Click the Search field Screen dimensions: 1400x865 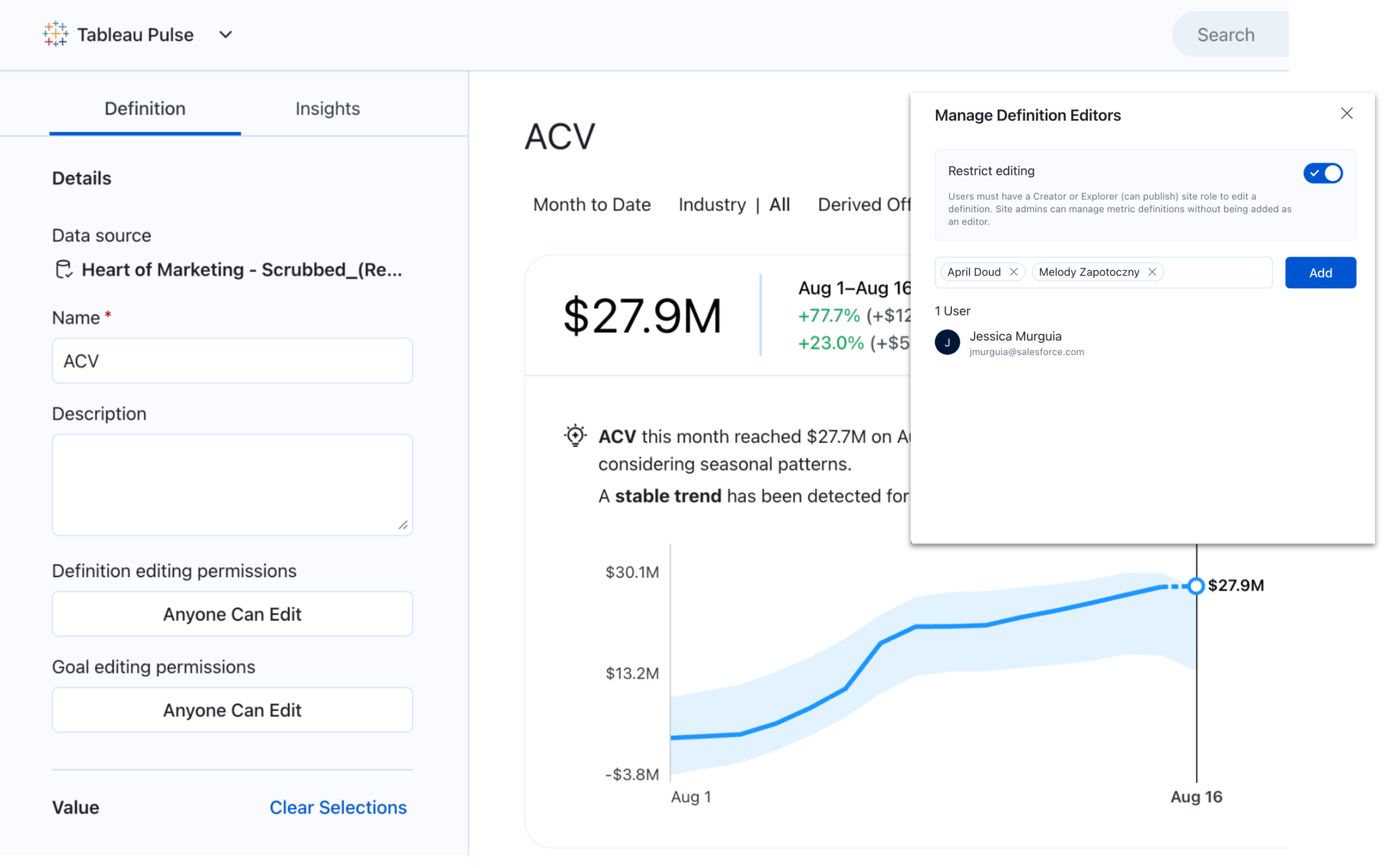[x=1230, y=35]
